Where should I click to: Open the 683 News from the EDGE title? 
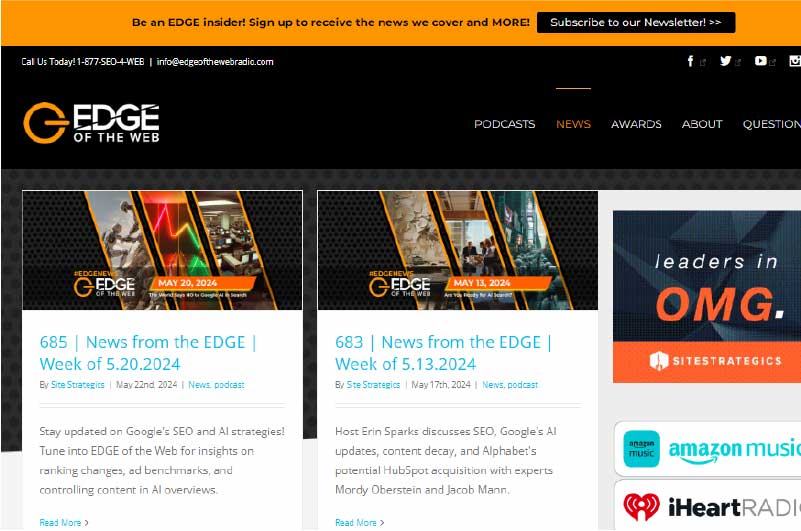(443, 353)
